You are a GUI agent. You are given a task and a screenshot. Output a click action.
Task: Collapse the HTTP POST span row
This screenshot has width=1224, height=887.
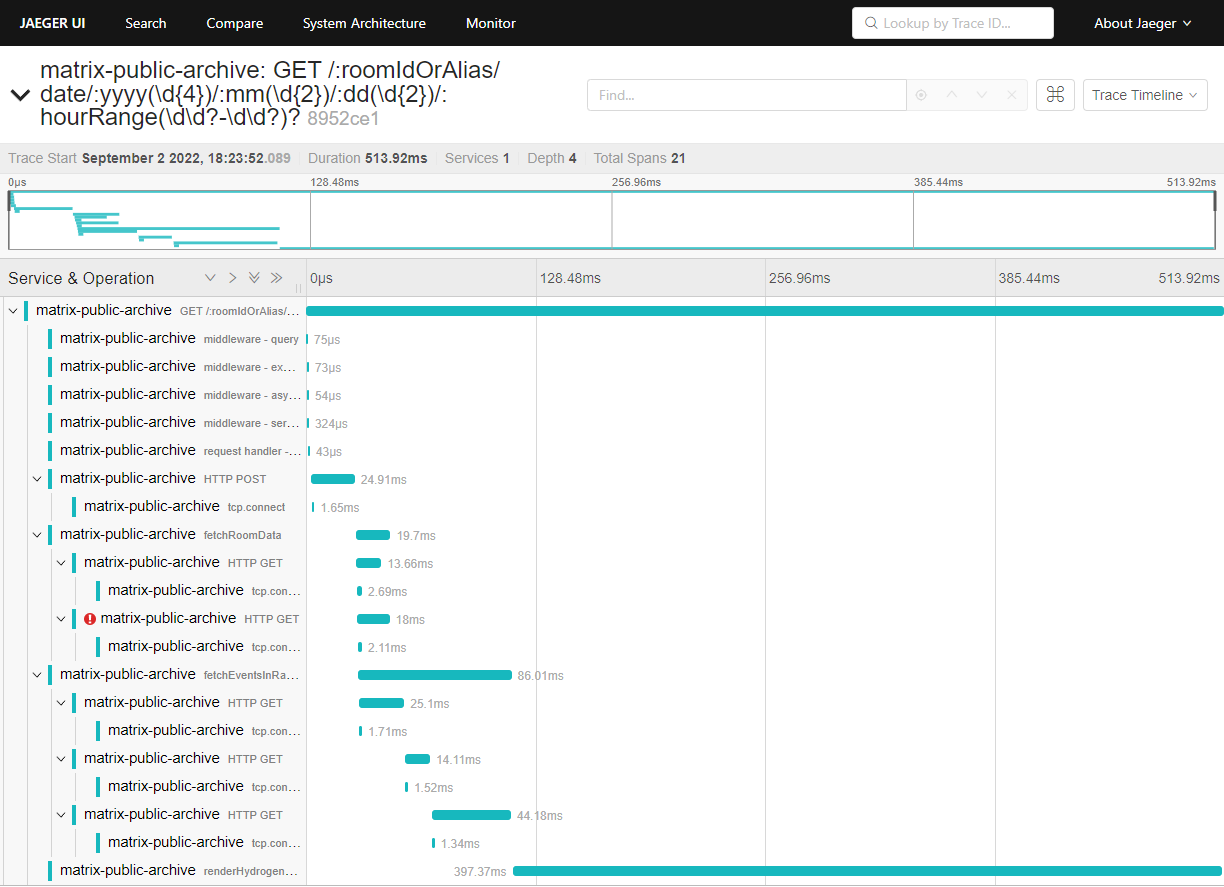click(x=37, y=479)
